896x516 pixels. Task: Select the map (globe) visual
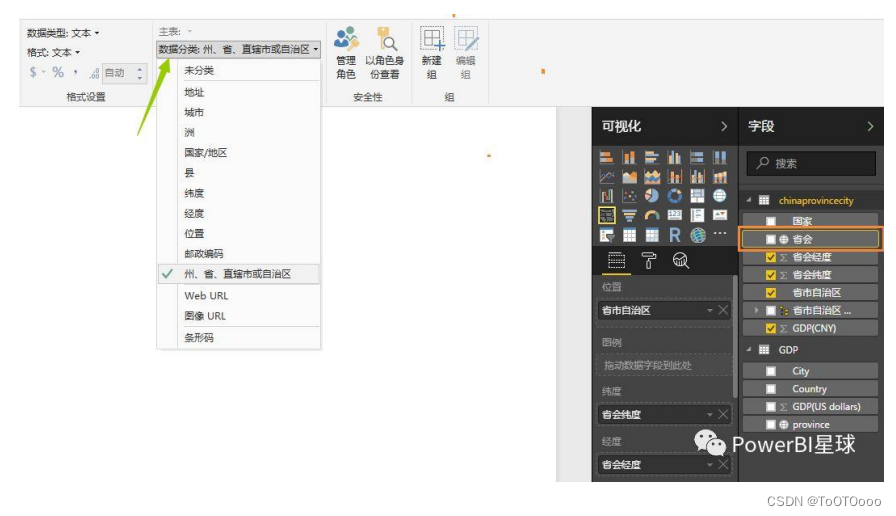719,196
